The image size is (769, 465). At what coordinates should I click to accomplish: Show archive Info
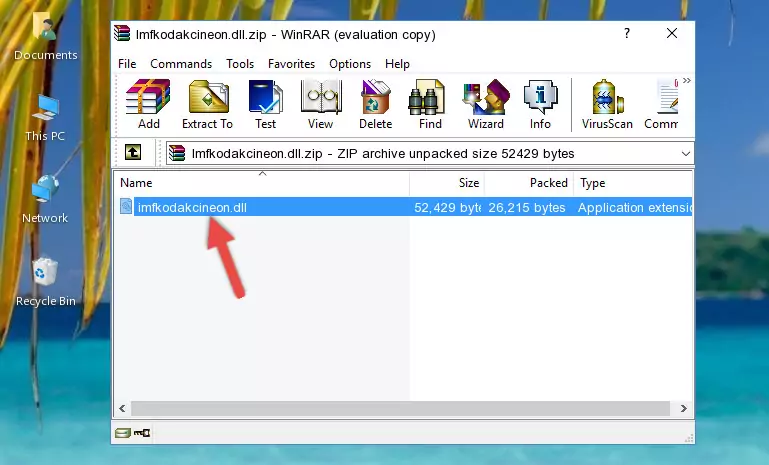[540, 104]
